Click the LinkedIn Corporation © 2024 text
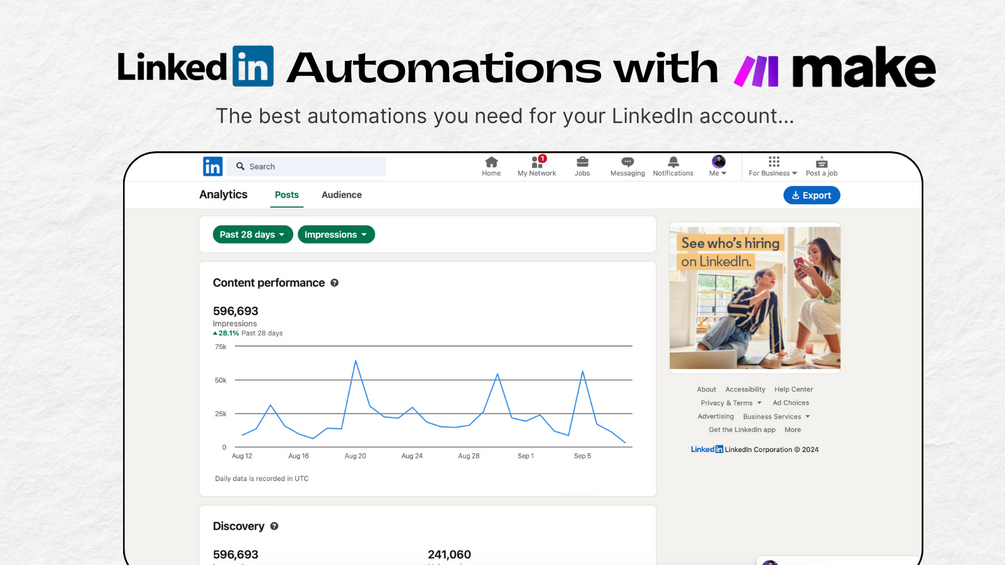This screenshot has width=1005, height=565. tap(772, 450)
